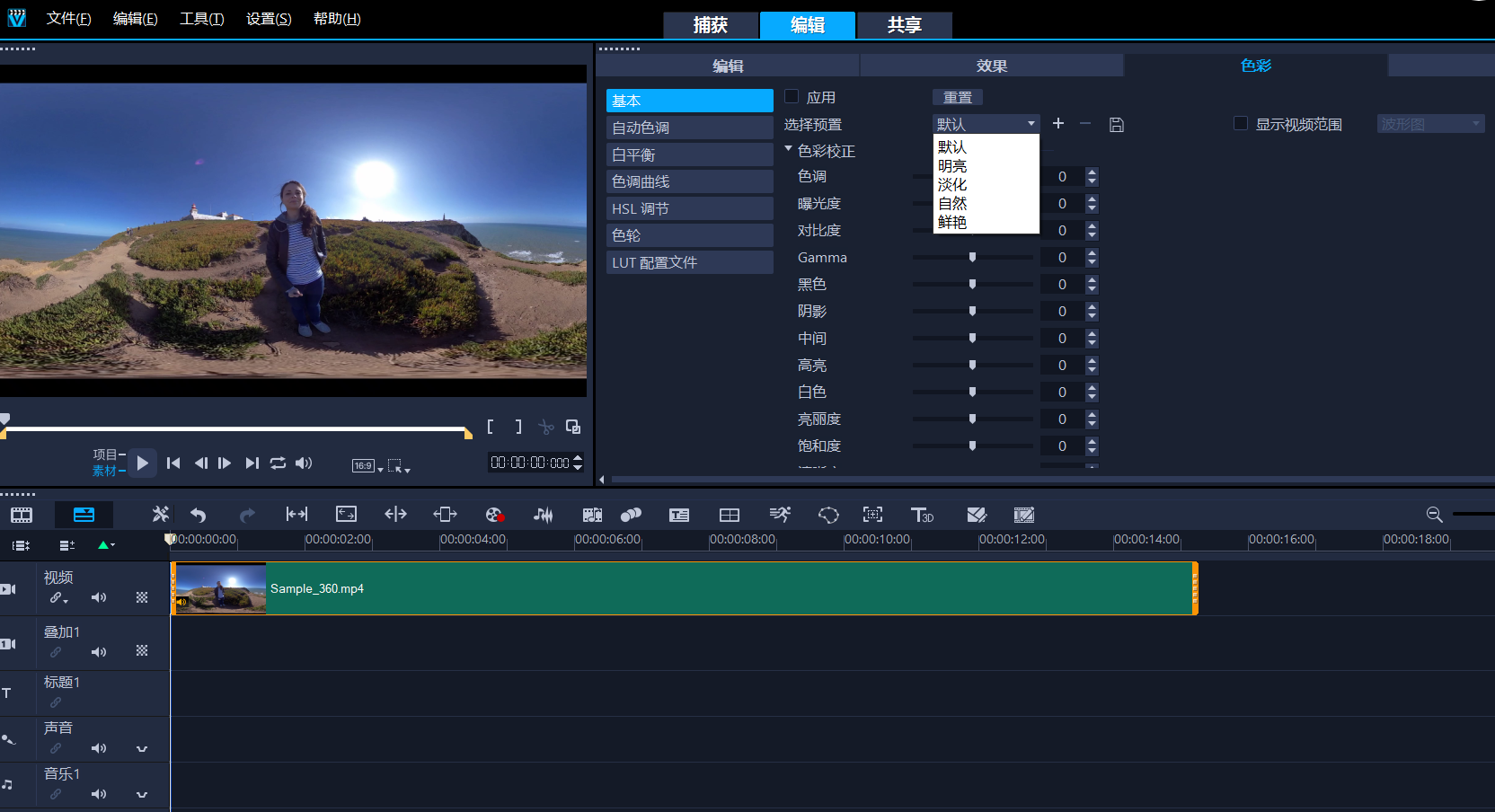
Task: Click the split clip scissors icon
Action: click(546, 427)
